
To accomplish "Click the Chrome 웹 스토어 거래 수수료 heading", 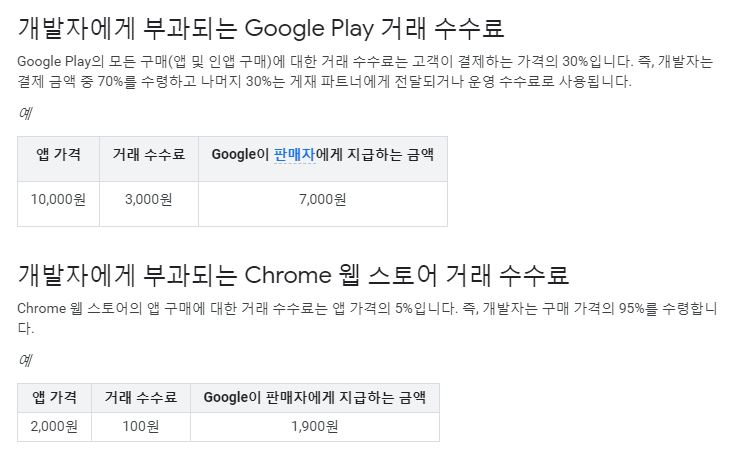I will pos(293,275).
